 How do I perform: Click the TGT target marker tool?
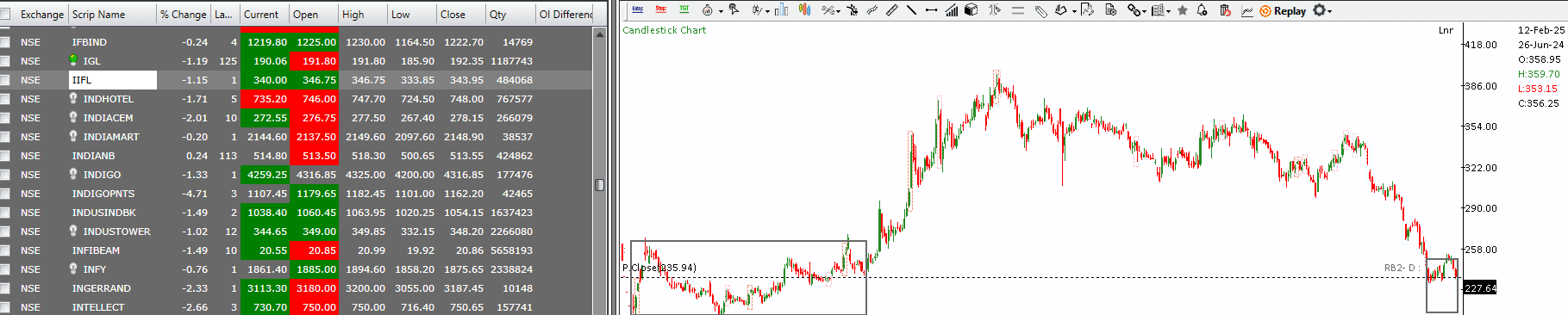(x=684, y=9)
